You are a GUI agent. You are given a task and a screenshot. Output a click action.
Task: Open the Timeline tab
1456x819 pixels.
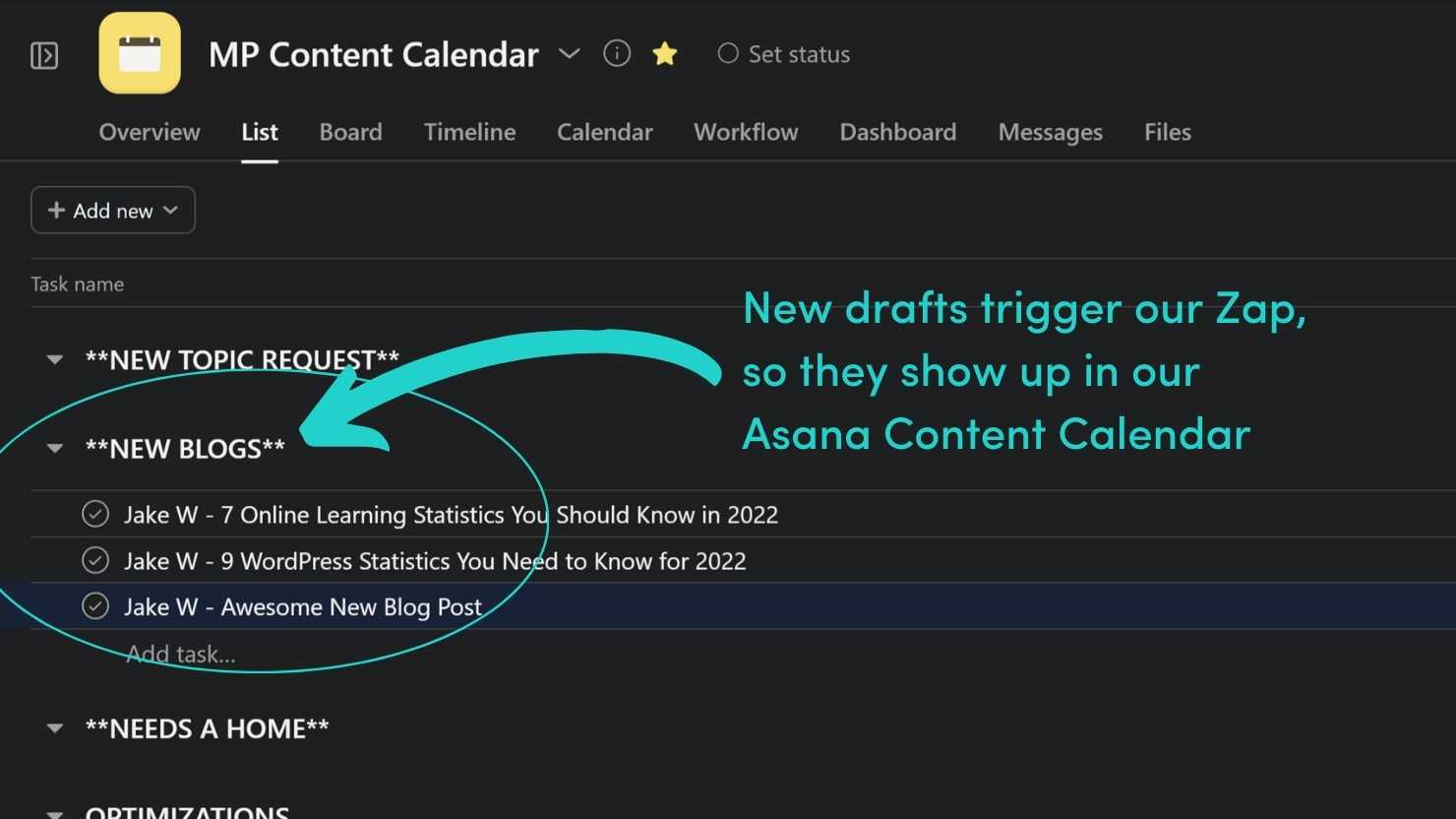point(469,132)
